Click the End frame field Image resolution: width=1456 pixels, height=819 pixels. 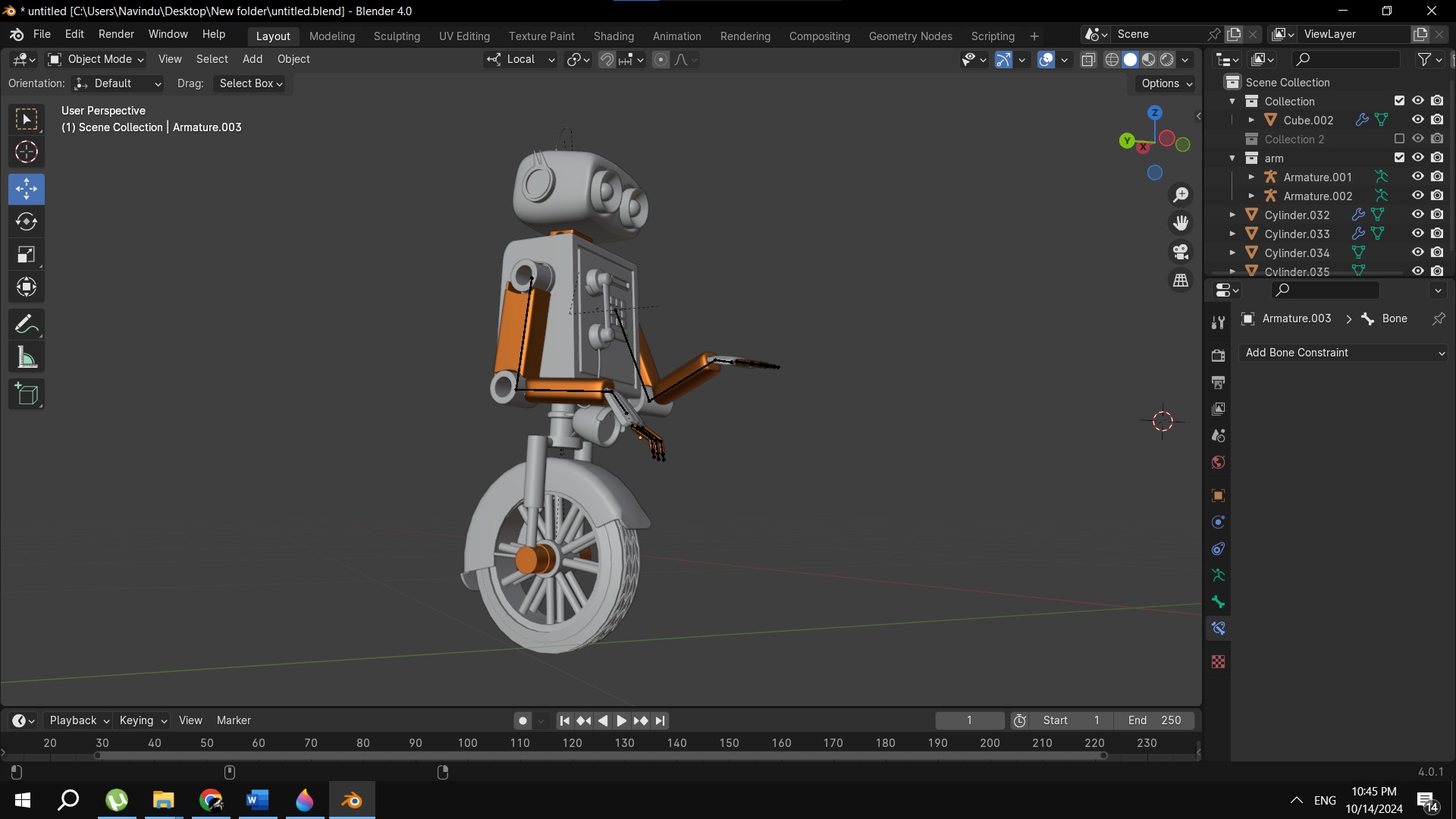1154,720
